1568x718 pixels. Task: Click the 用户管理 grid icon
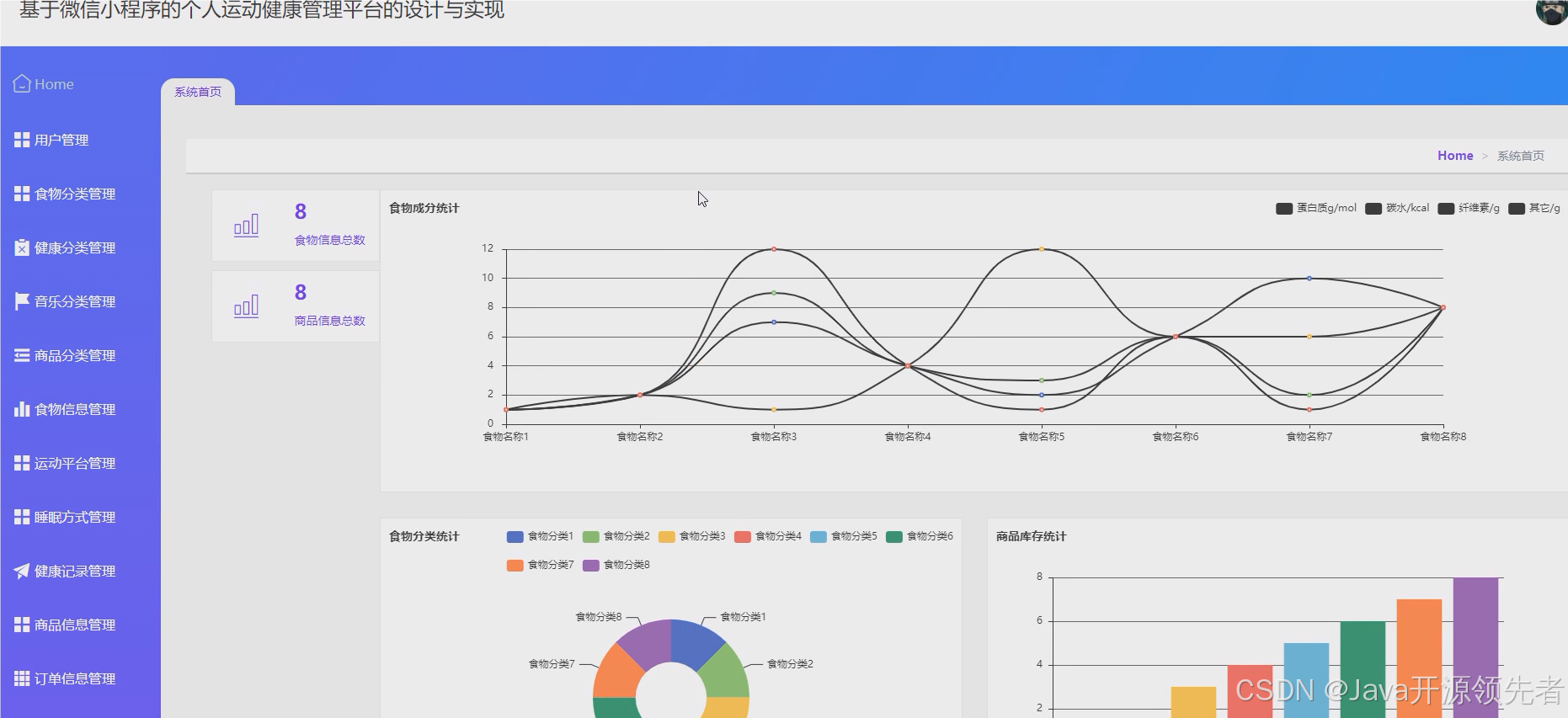point(22,140)
